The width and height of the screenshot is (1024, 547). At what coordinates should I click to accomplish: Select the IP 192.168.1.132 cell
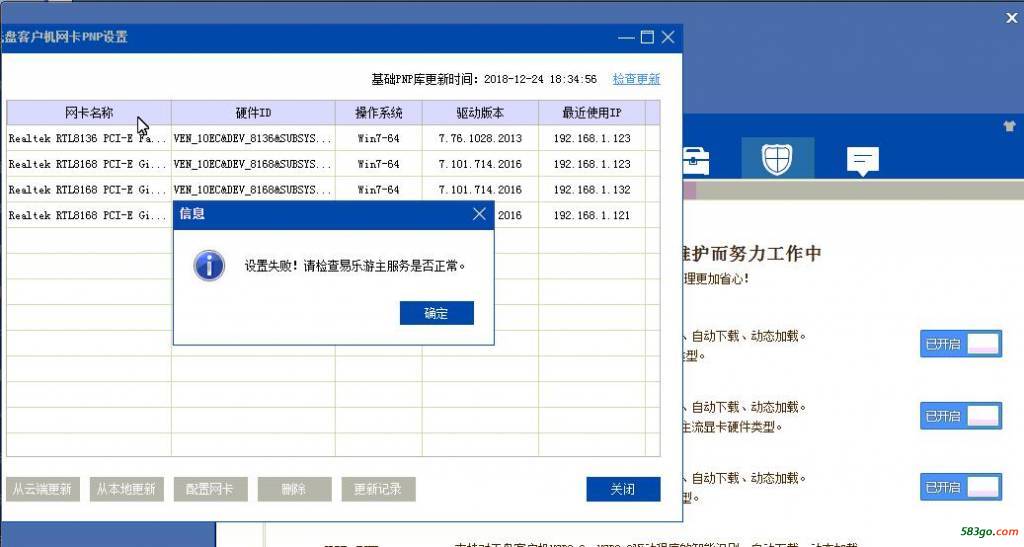[x=592, y=190]
